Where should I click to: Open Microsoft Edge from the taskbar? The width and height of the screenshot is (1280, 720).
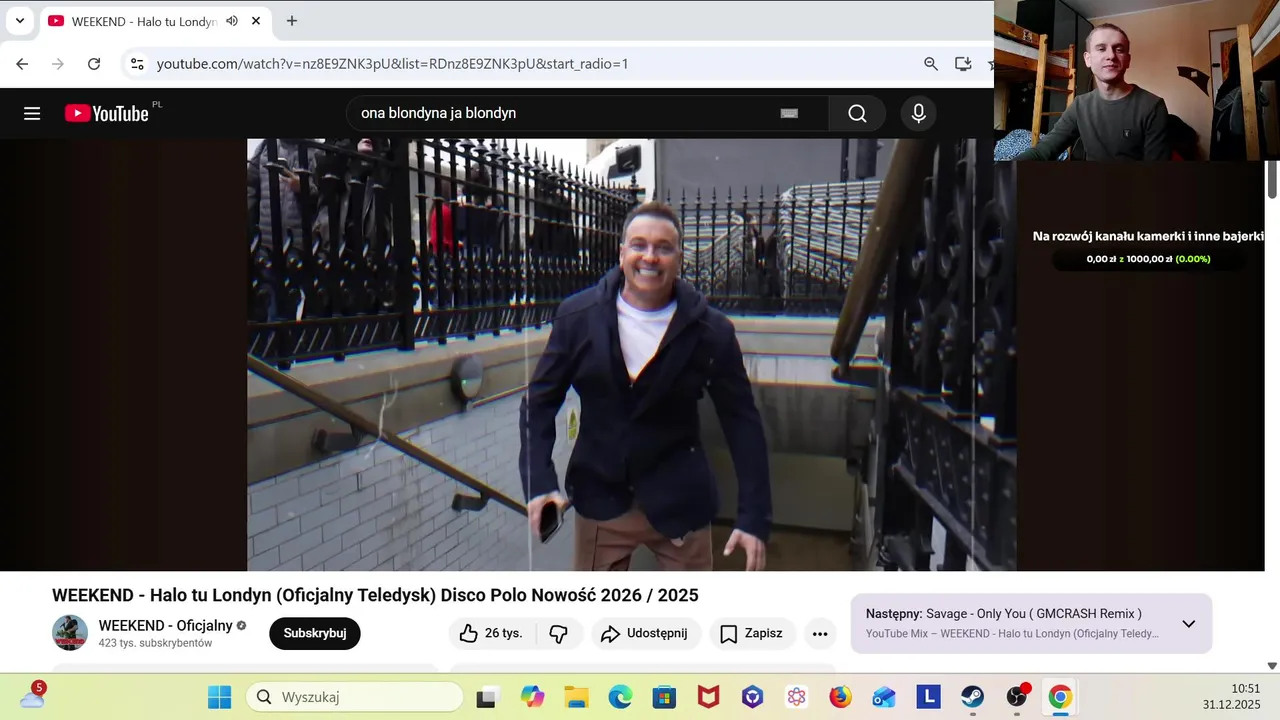[620, 697]
